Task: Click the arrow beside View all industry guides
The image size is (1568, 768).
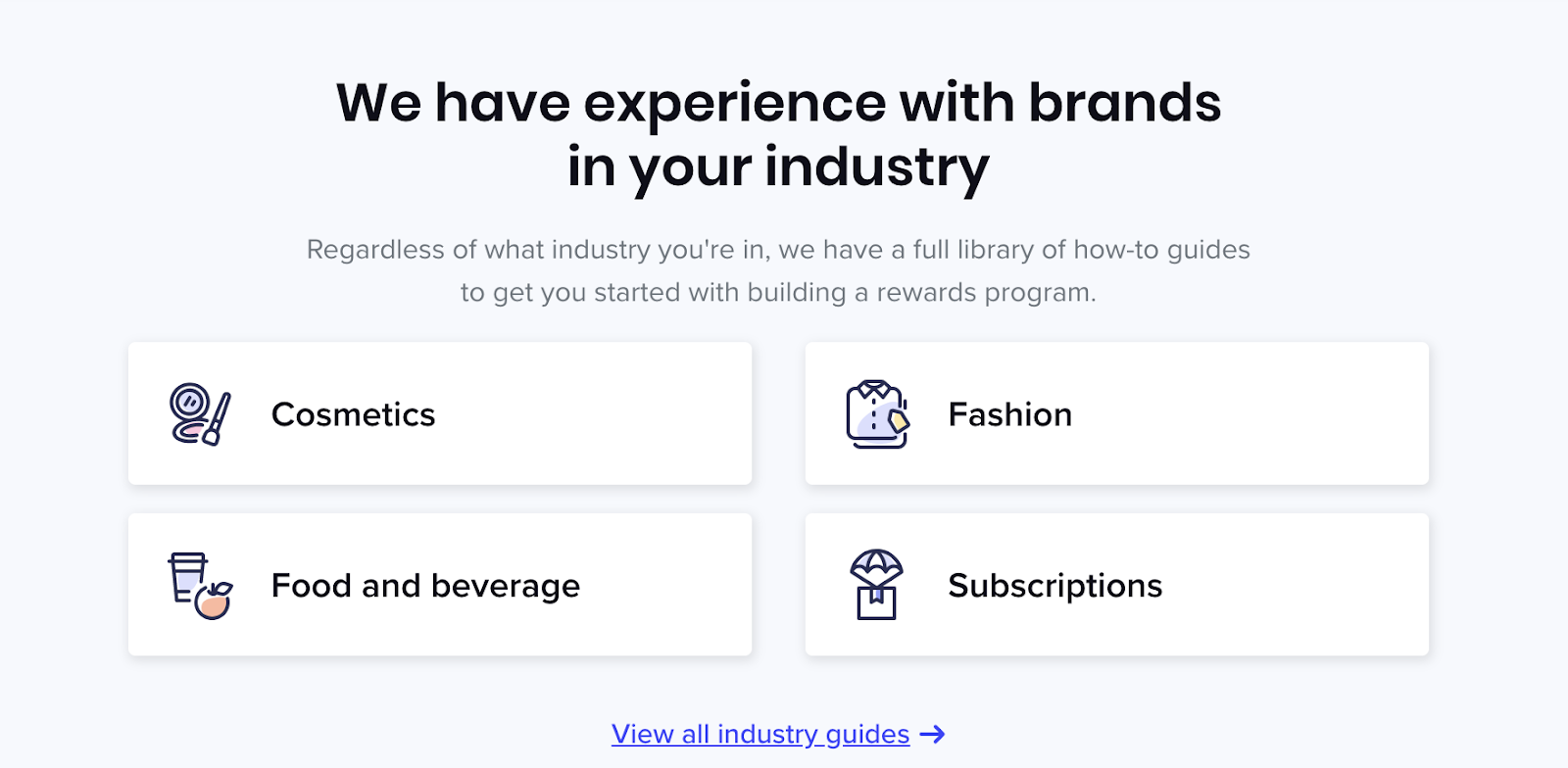Action: (933, 734)
